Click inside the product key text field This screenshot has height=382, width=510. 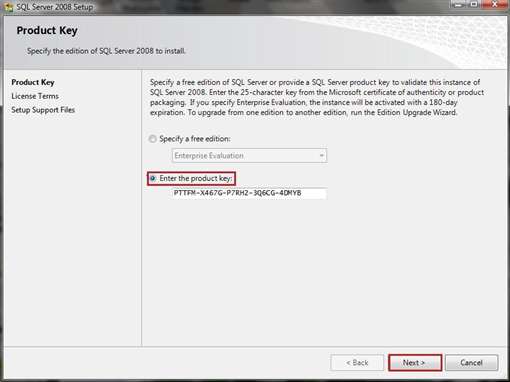pos(249,193)
